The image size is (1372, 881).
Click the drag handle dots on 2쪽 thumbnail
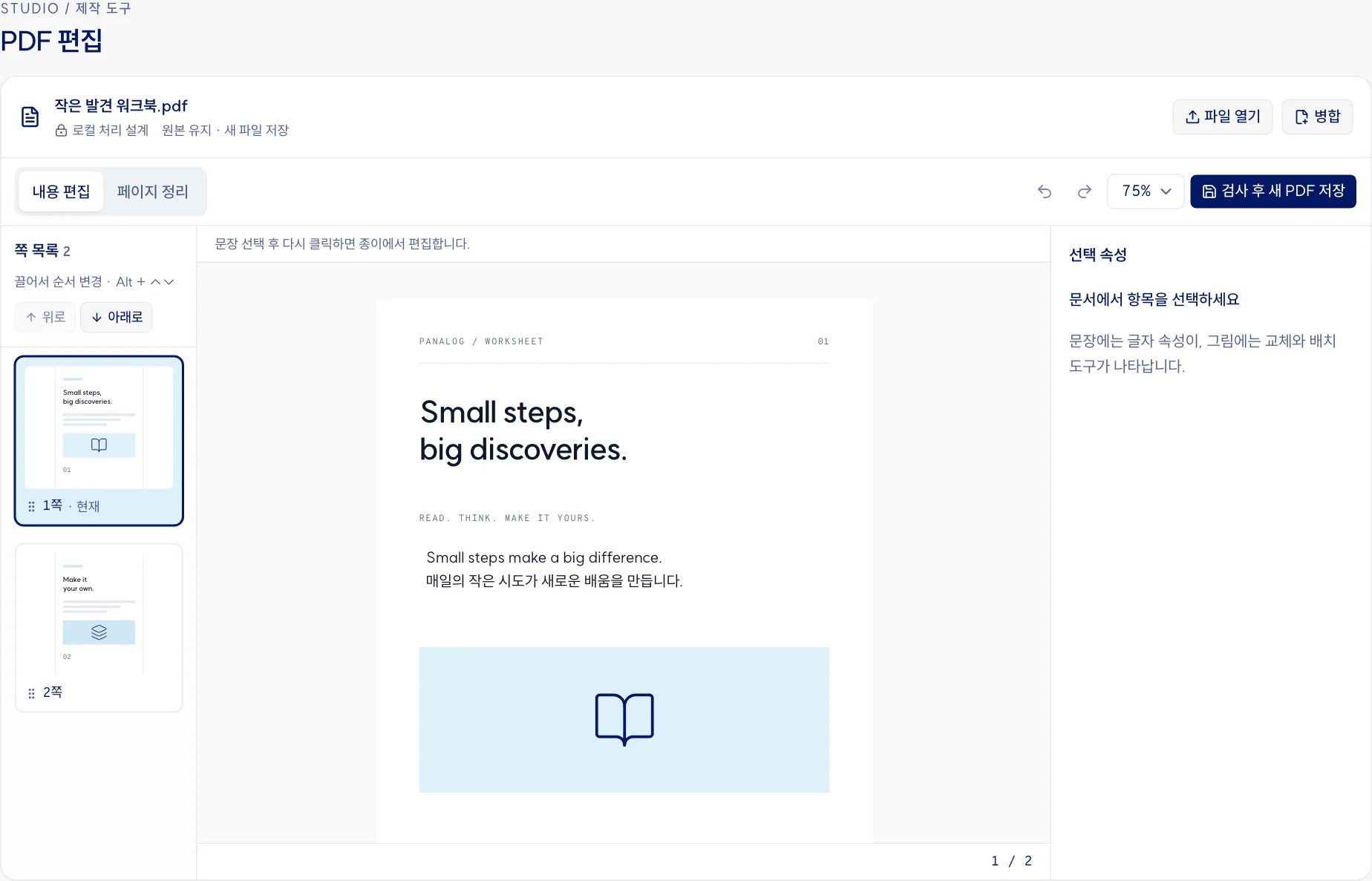coord(31,693)
